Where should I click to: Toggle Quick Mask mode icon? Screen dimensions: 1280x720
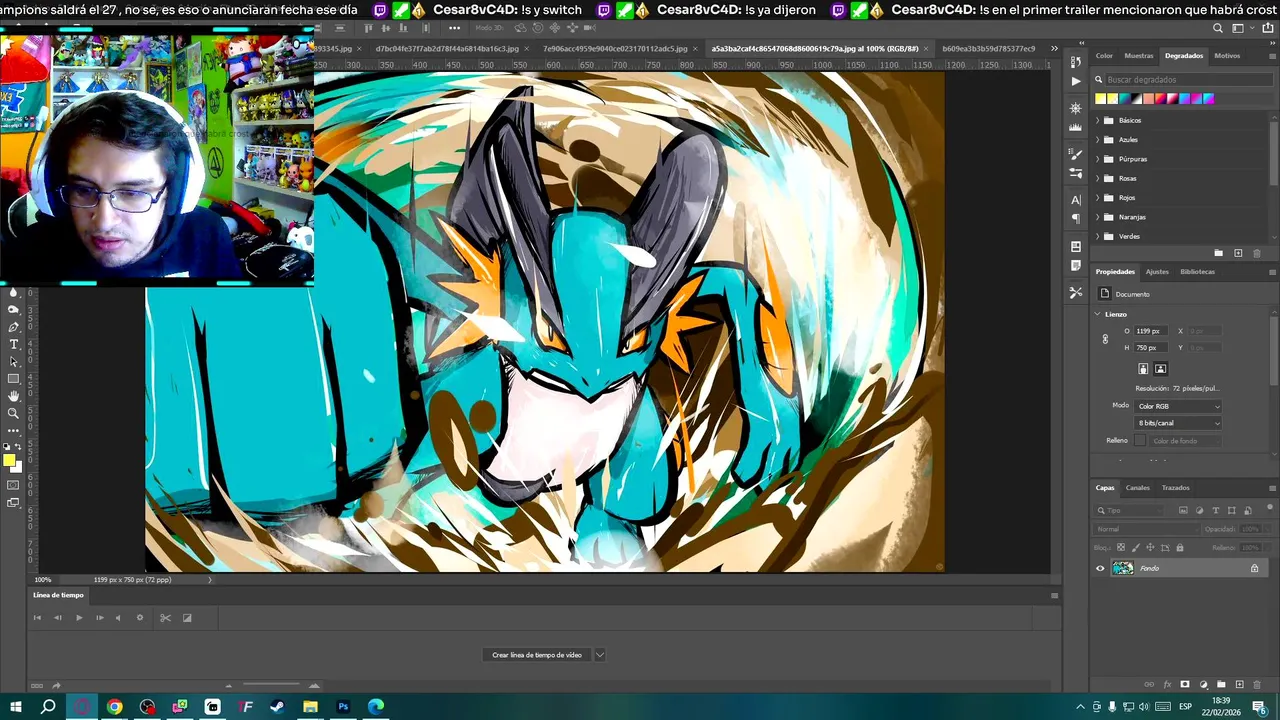(x=13, y=485)
